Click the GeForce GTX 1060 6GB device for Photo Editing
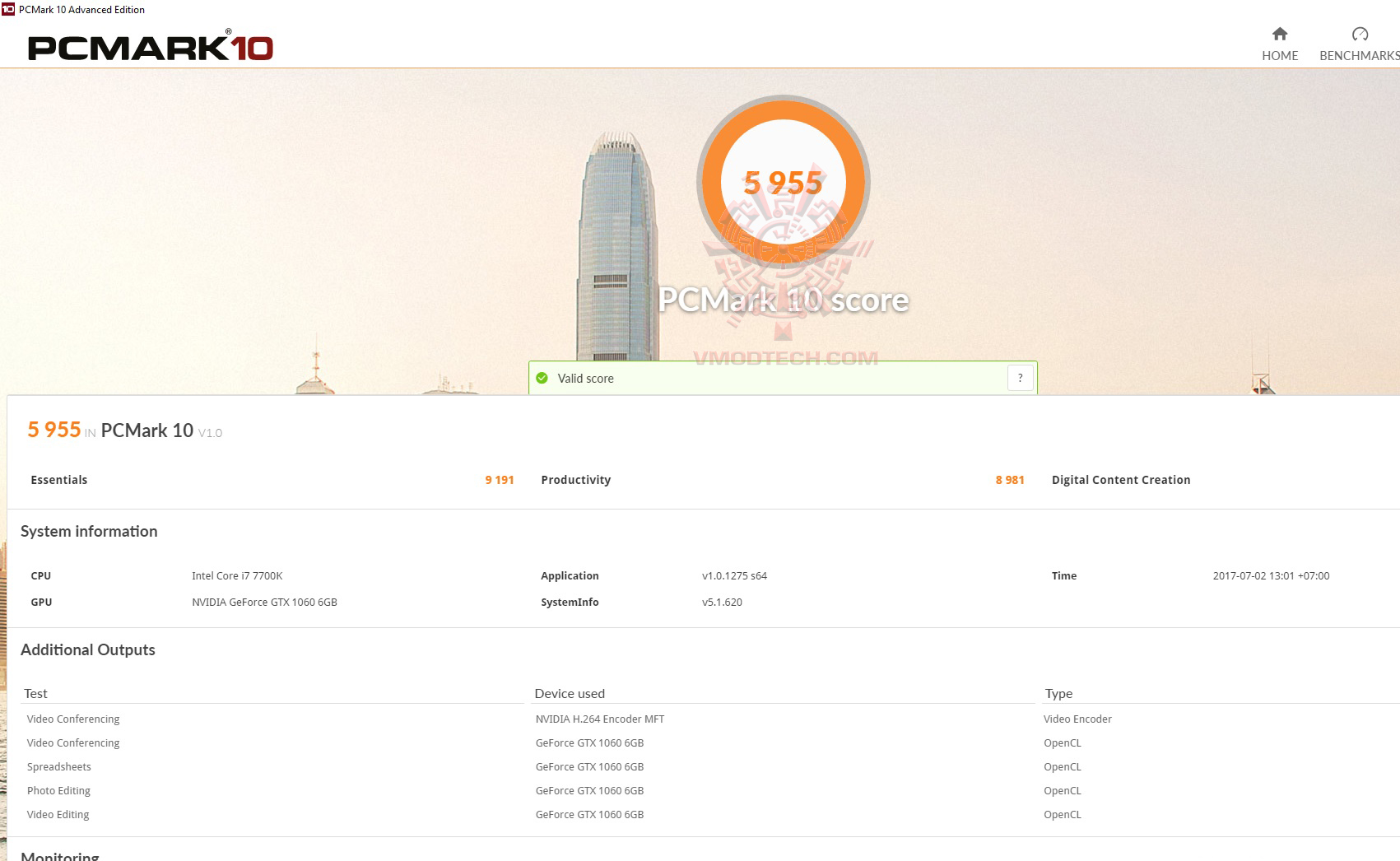Viewport: 1400px width, 861px height. (589, 791)
